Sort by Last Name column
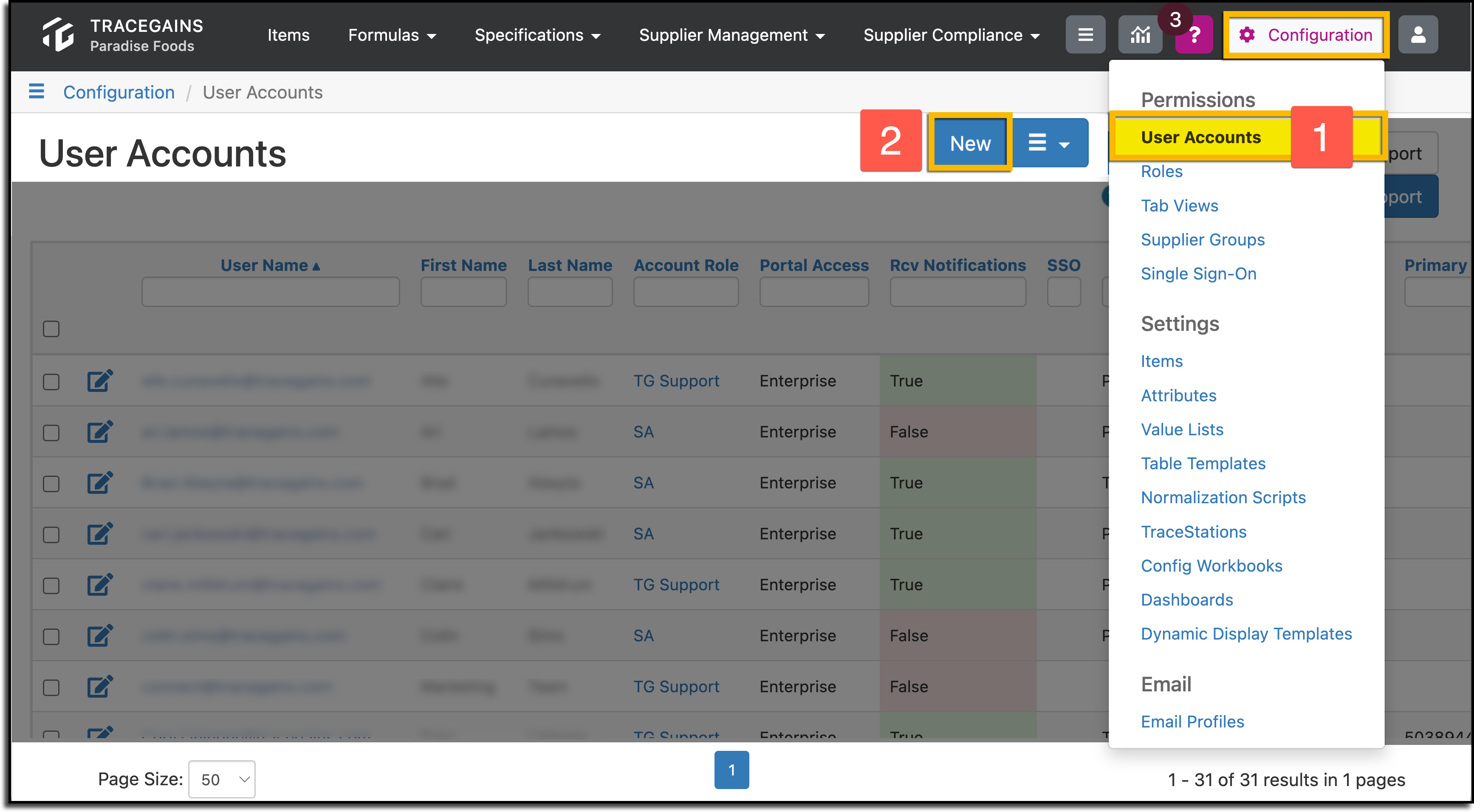Screen dimensions: 1474x812 coord(570,265)
